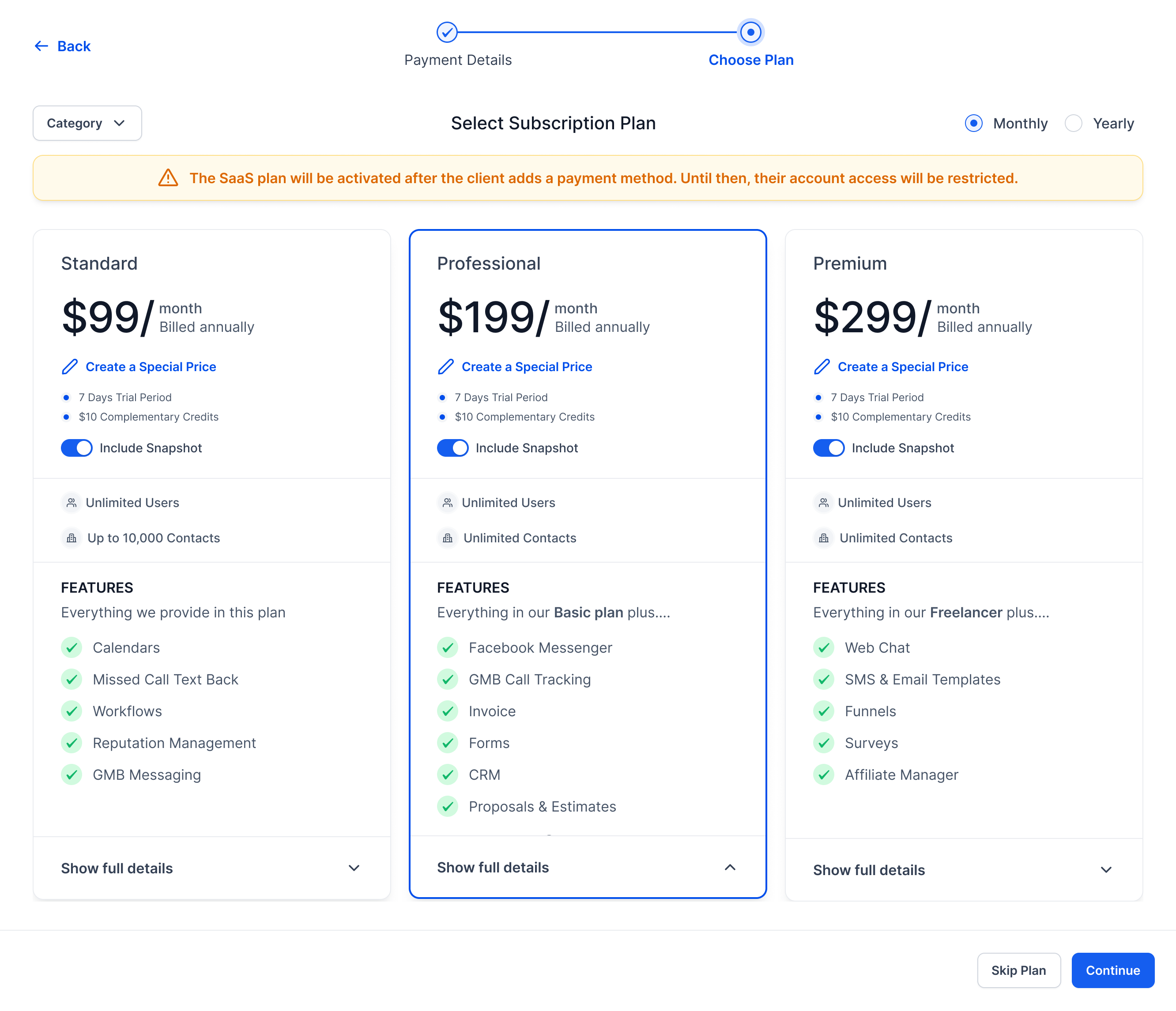This screenshot has height=1011, width=1176.
Task: Click the Unlimited Contacts building icon in Premium
Action: point(824,538)
